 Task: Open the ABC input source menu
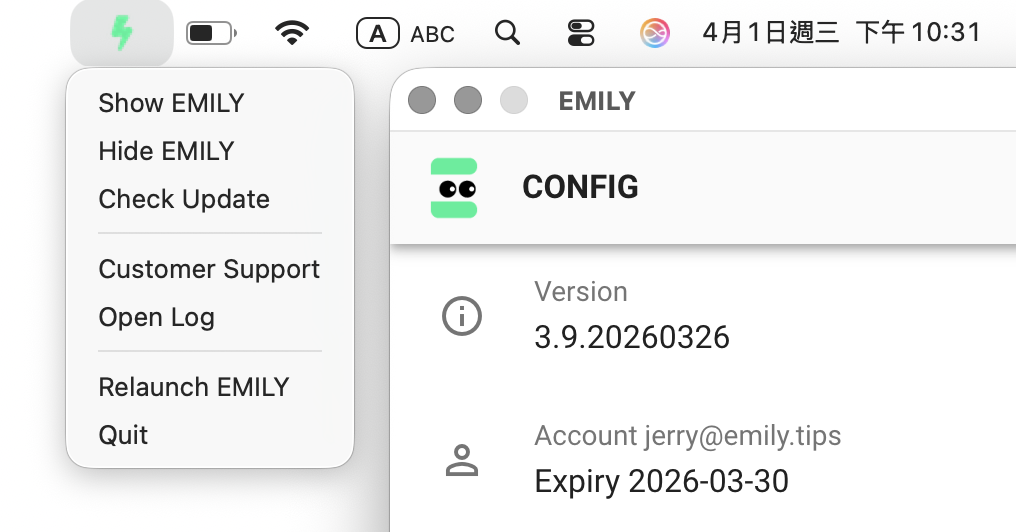(406, 34)
